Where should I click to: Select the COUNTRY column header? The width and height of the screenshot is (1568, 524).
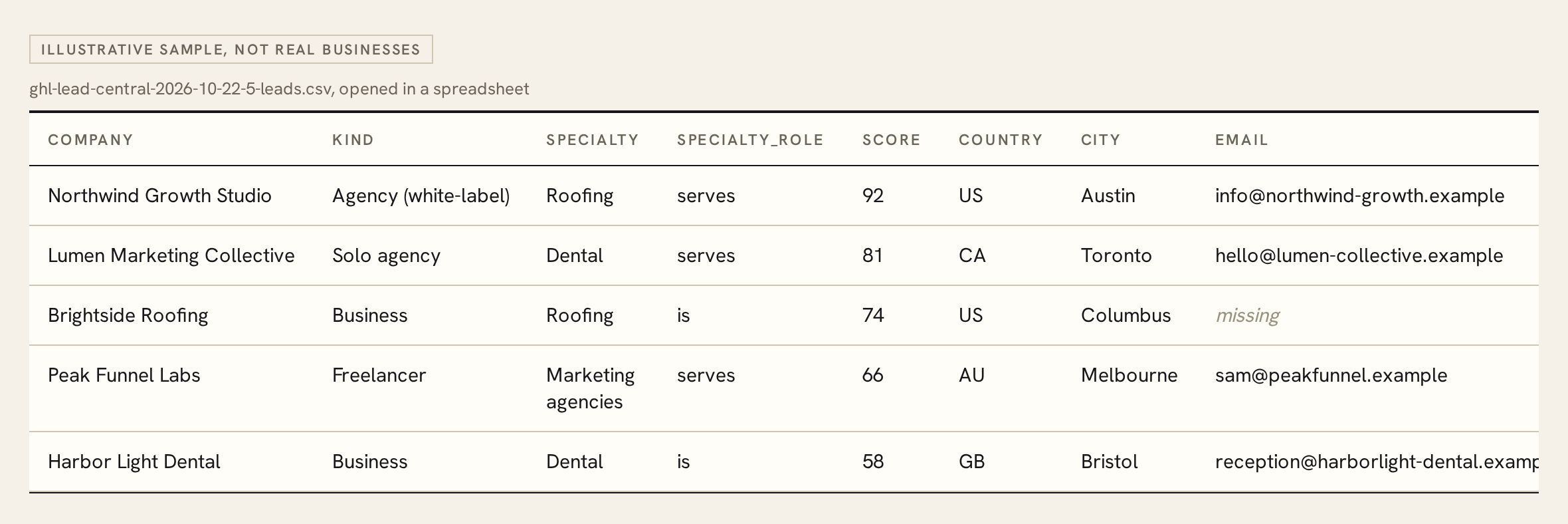coord(1001,140)
